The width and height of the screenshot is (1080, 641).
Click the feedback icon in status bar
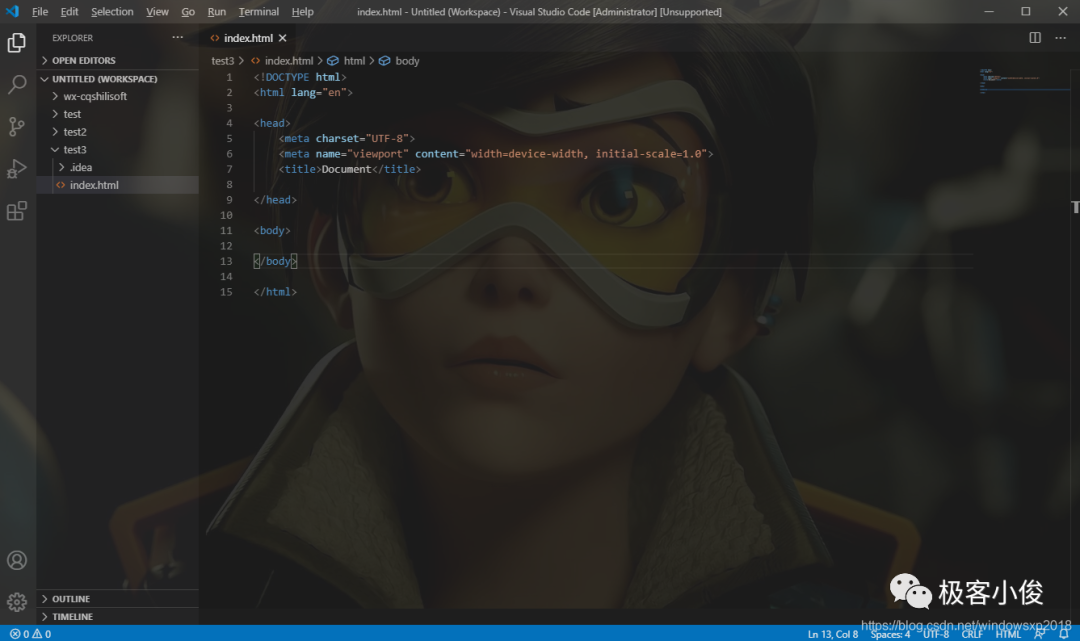tap(1040, 633)
